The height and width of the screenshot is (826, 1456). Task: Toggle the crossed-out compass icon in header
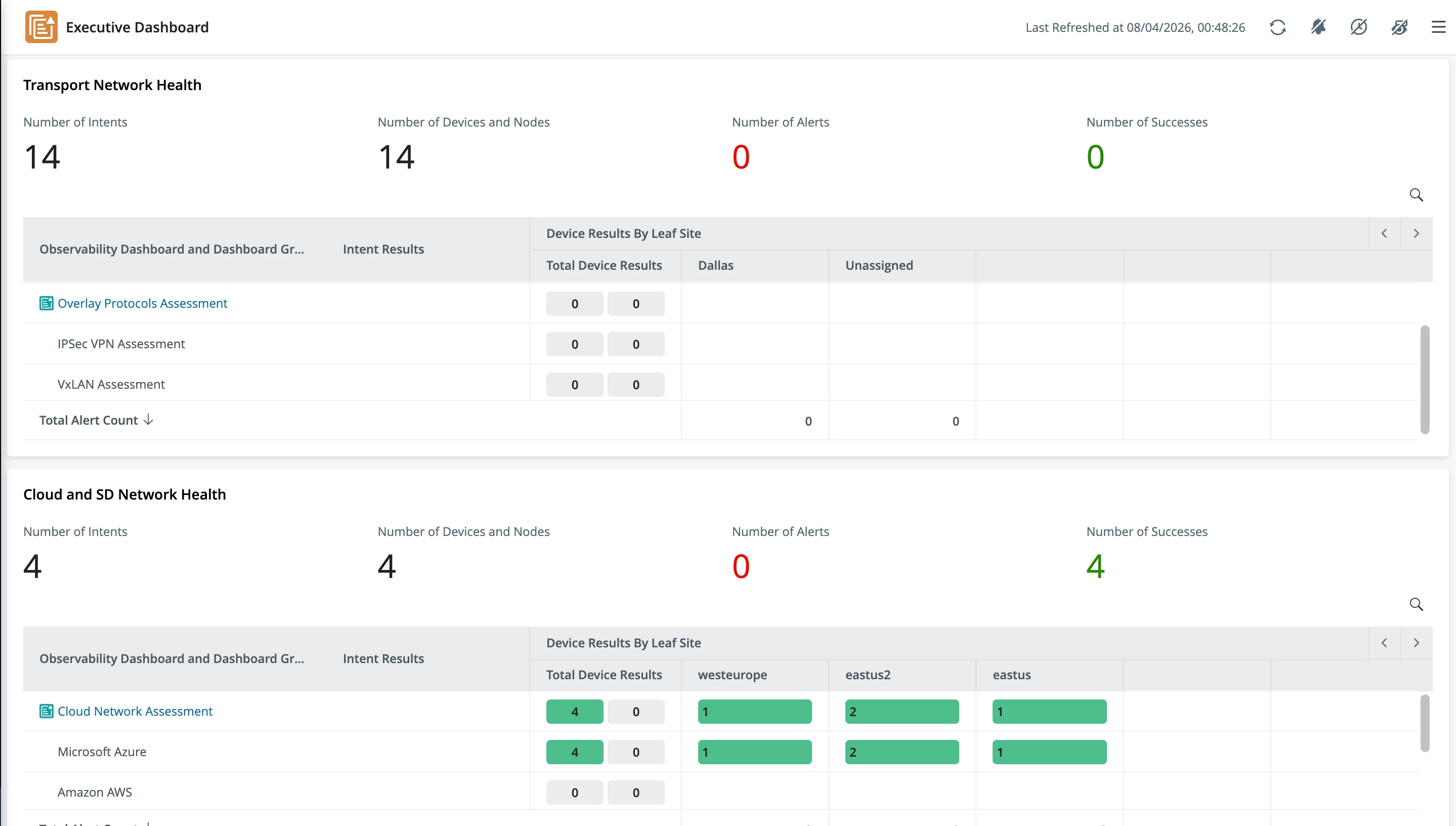1358,27
